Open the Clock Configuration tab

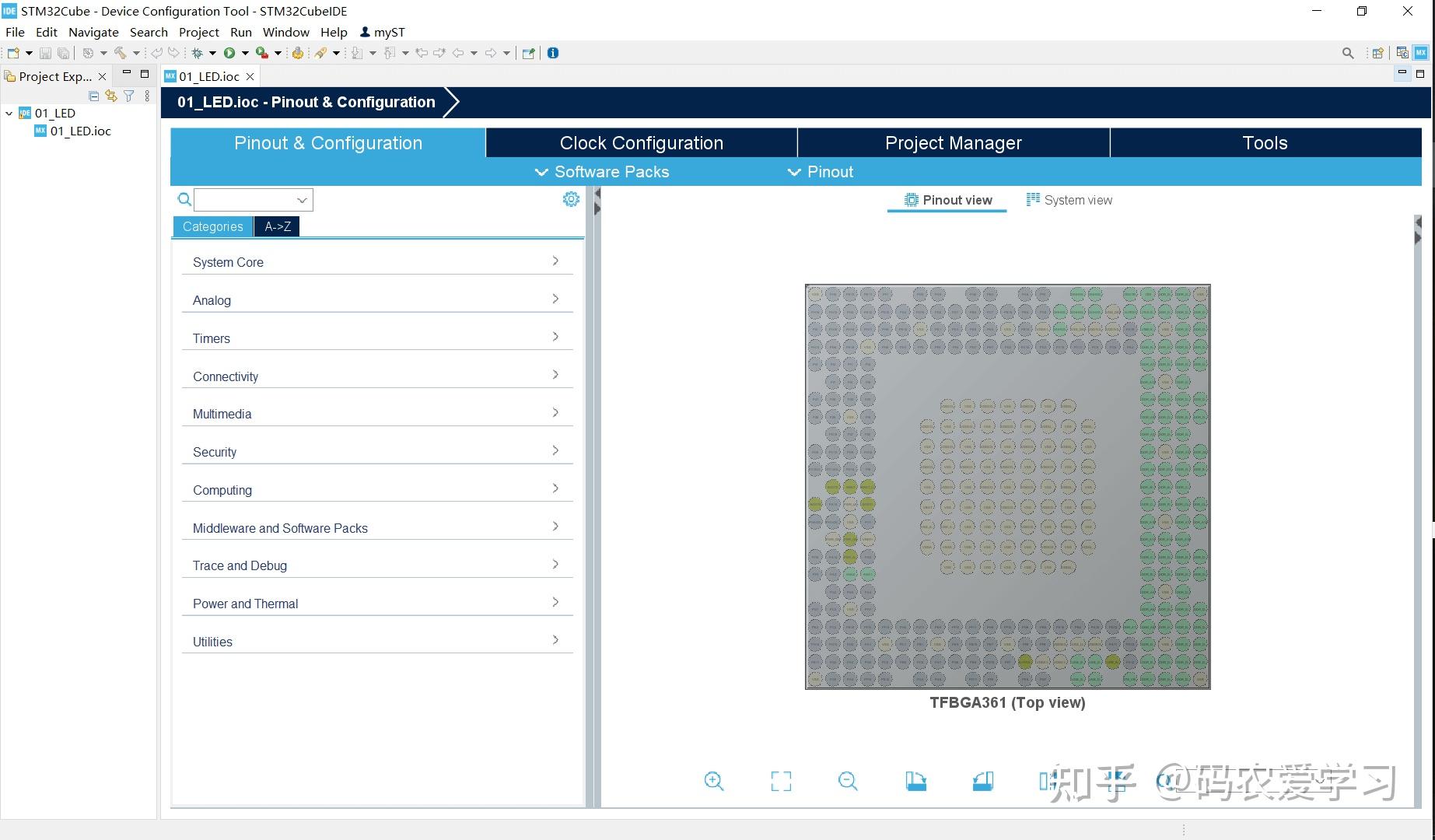640,142
